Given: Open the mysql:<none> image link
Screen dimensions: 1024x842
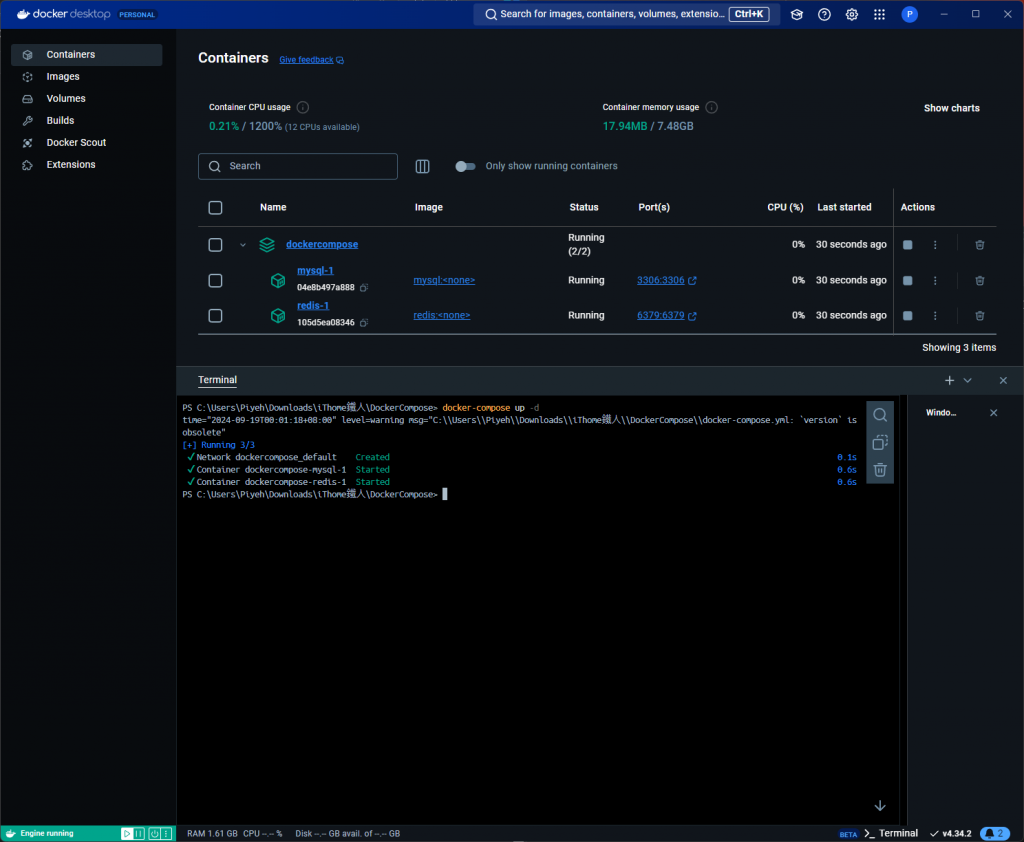Looking at the screenshot, I should click(x=444, y=280).
